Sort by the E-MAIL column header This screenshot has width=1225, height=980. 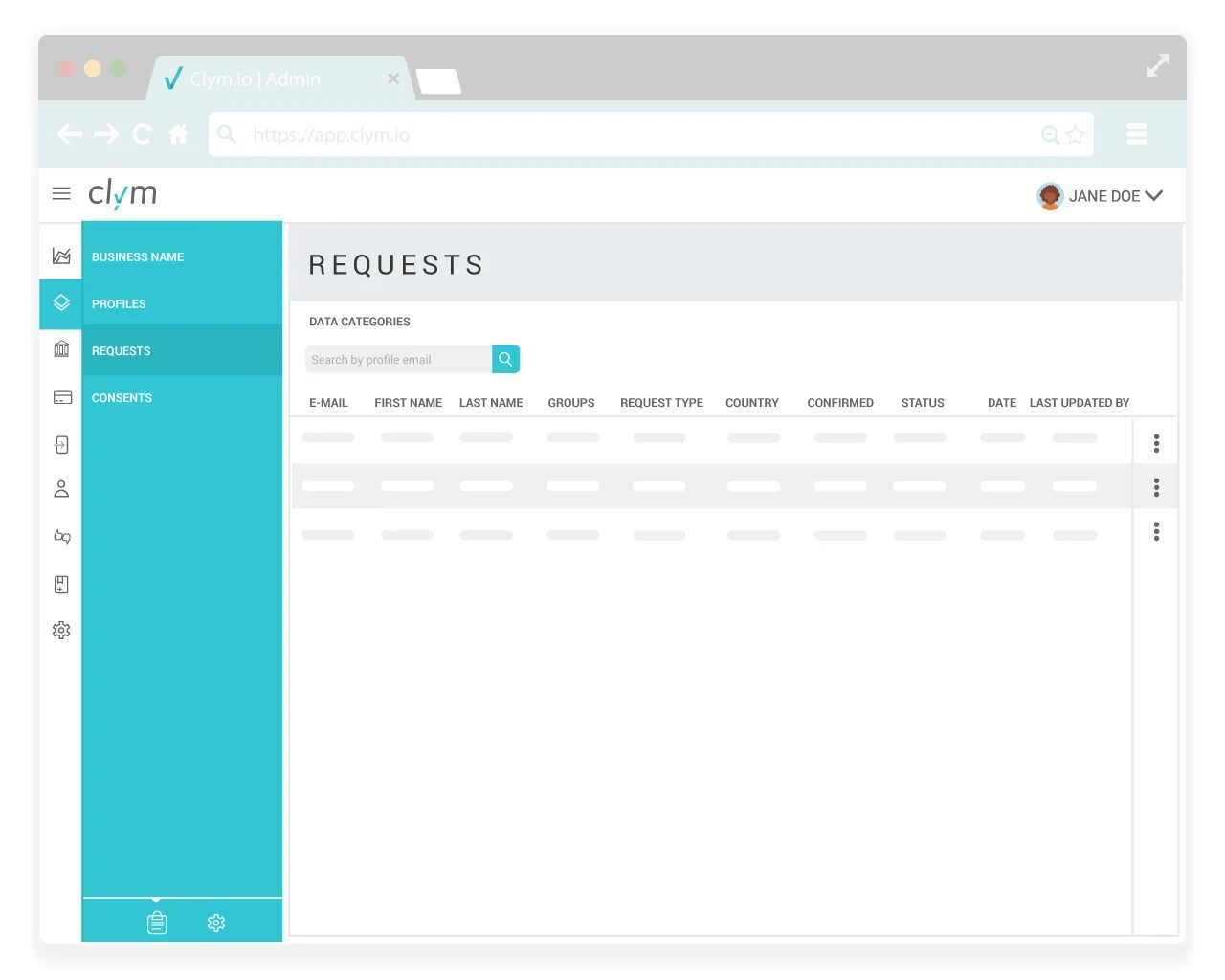(x=328, y=403)
